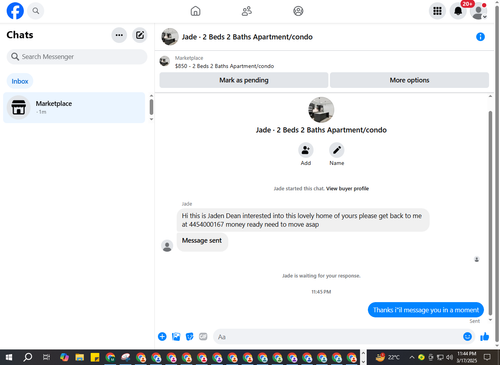Click More options button
Screen dimensions: 500x365
tap(409, 80)
